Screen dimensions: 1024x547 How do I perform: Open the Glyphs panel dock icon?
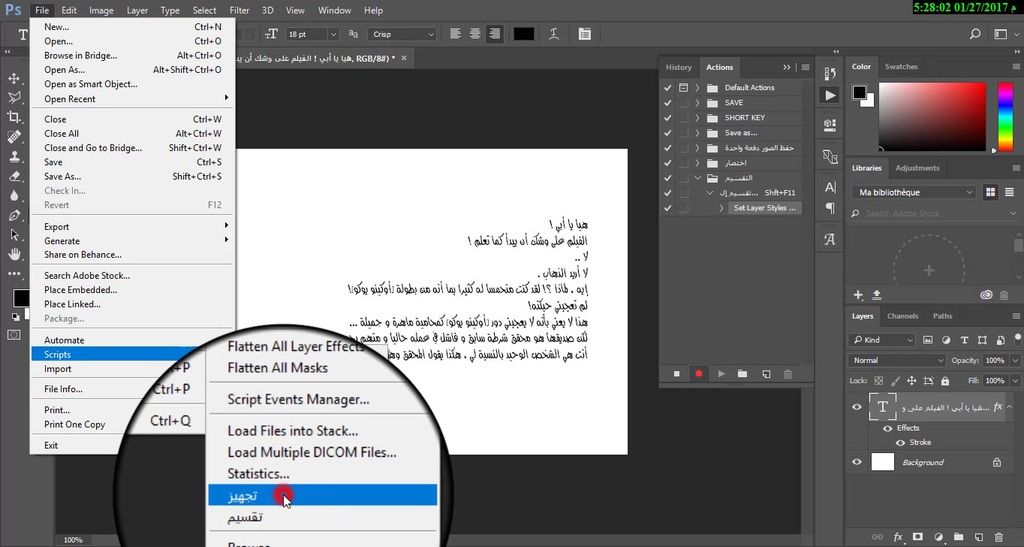pos(830,240)
